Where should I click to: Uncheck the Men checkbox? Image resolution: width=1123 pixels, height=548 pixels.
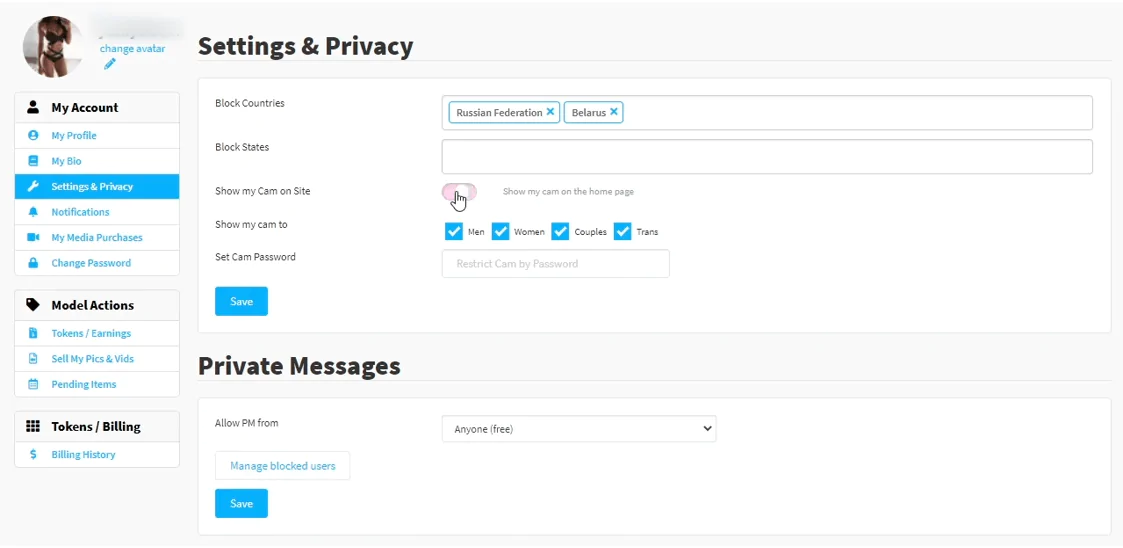pyautogui.click(x=453, y=231)
